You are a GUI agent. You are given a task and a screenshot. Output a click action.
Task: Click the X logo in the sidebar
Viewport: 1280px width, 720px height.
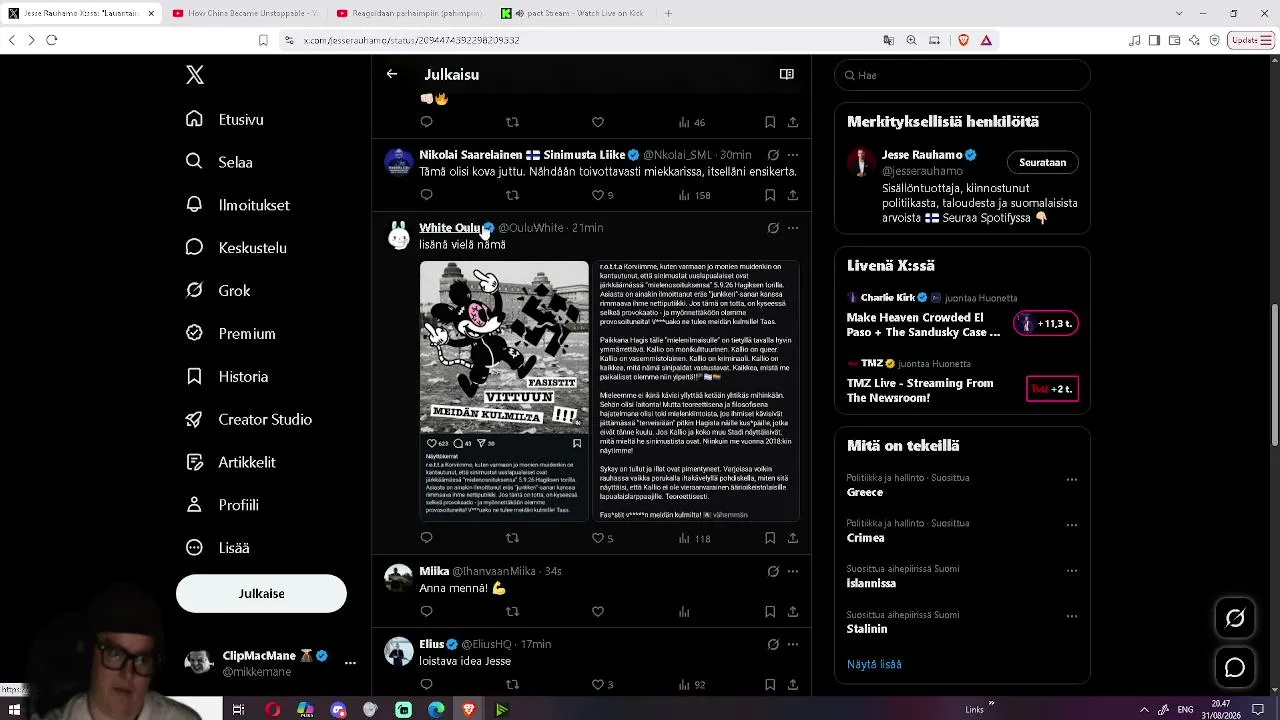tap(195, 75)
